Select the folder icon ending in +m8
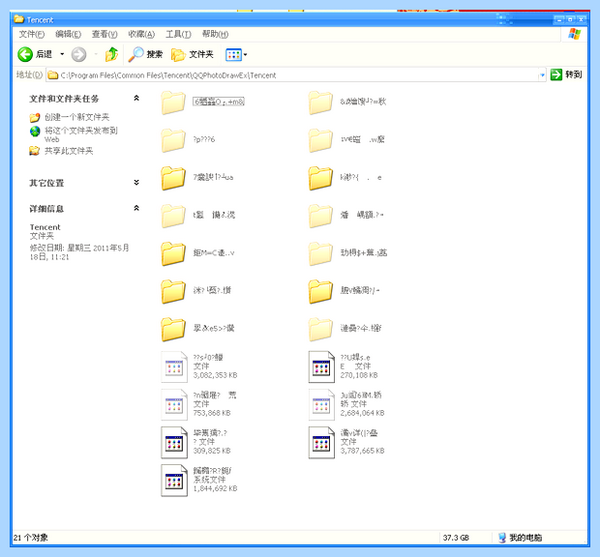The image size is (600, 557). coord(173,102)
